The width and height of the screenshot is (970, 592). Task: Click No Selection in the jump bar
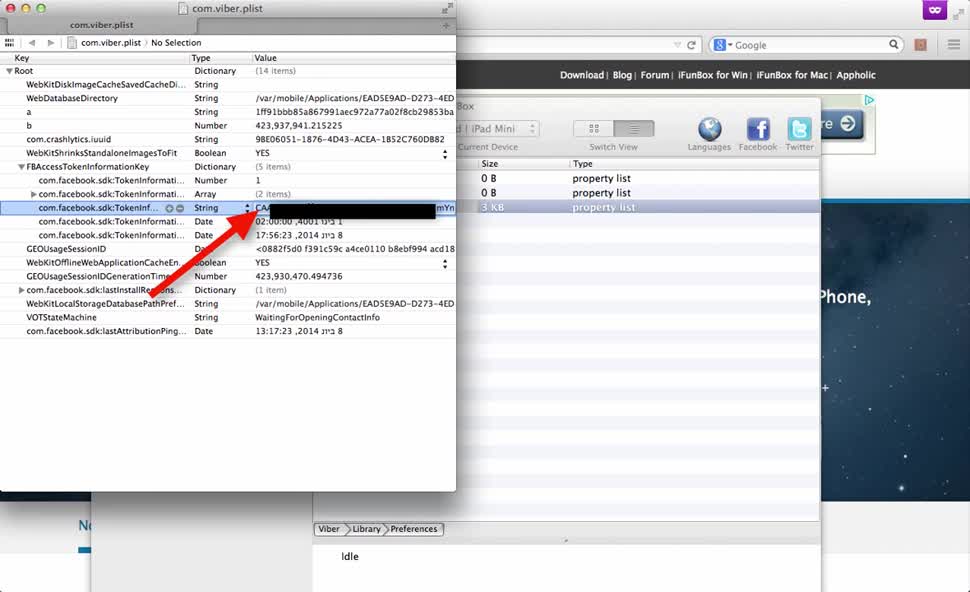(176, 43)
